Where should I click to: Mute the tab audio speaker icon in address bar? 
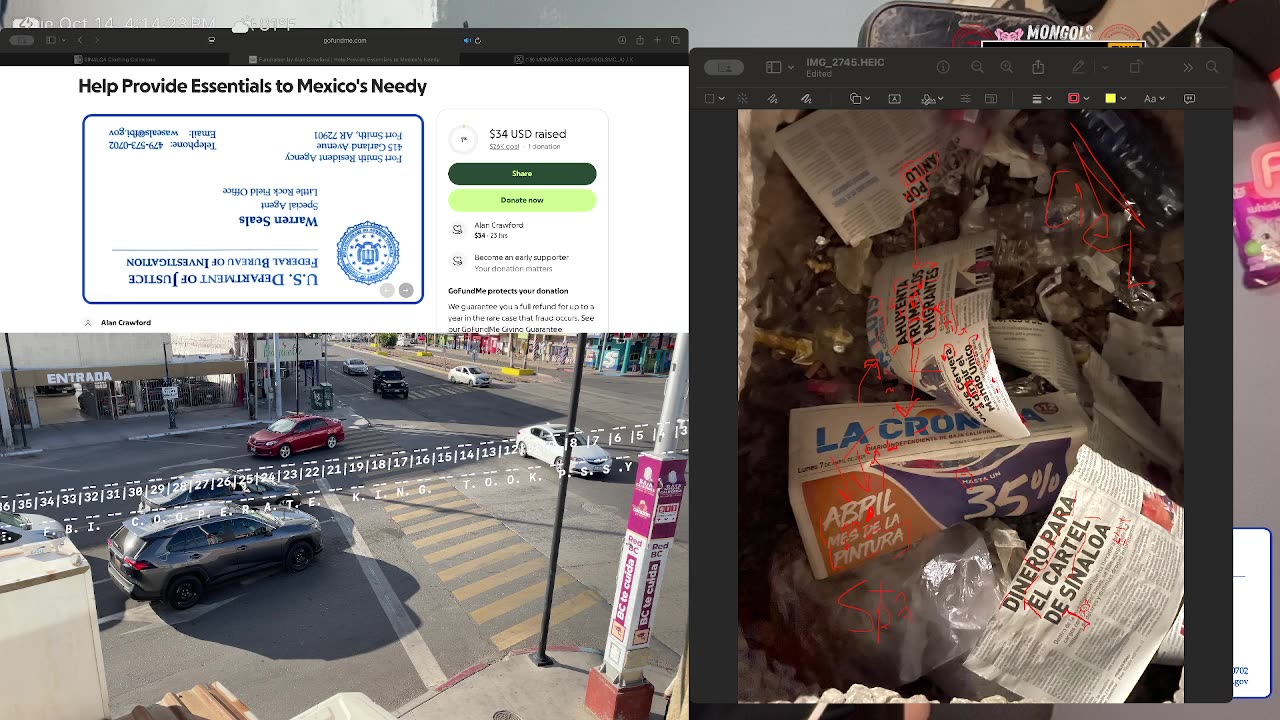tap(467, 40)
